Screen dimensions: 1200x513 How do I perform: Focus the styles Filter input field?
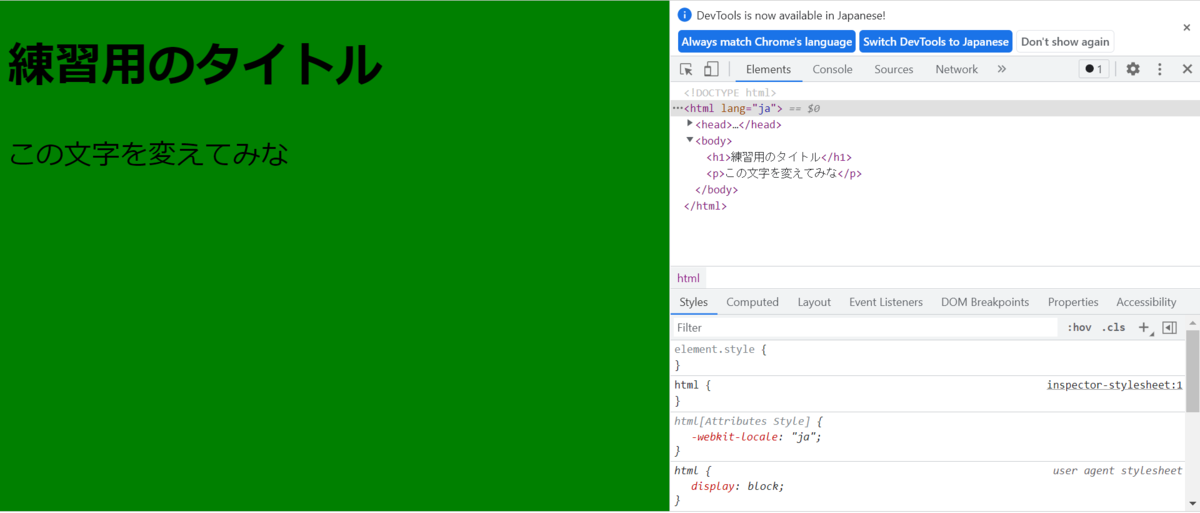(864, 327)
